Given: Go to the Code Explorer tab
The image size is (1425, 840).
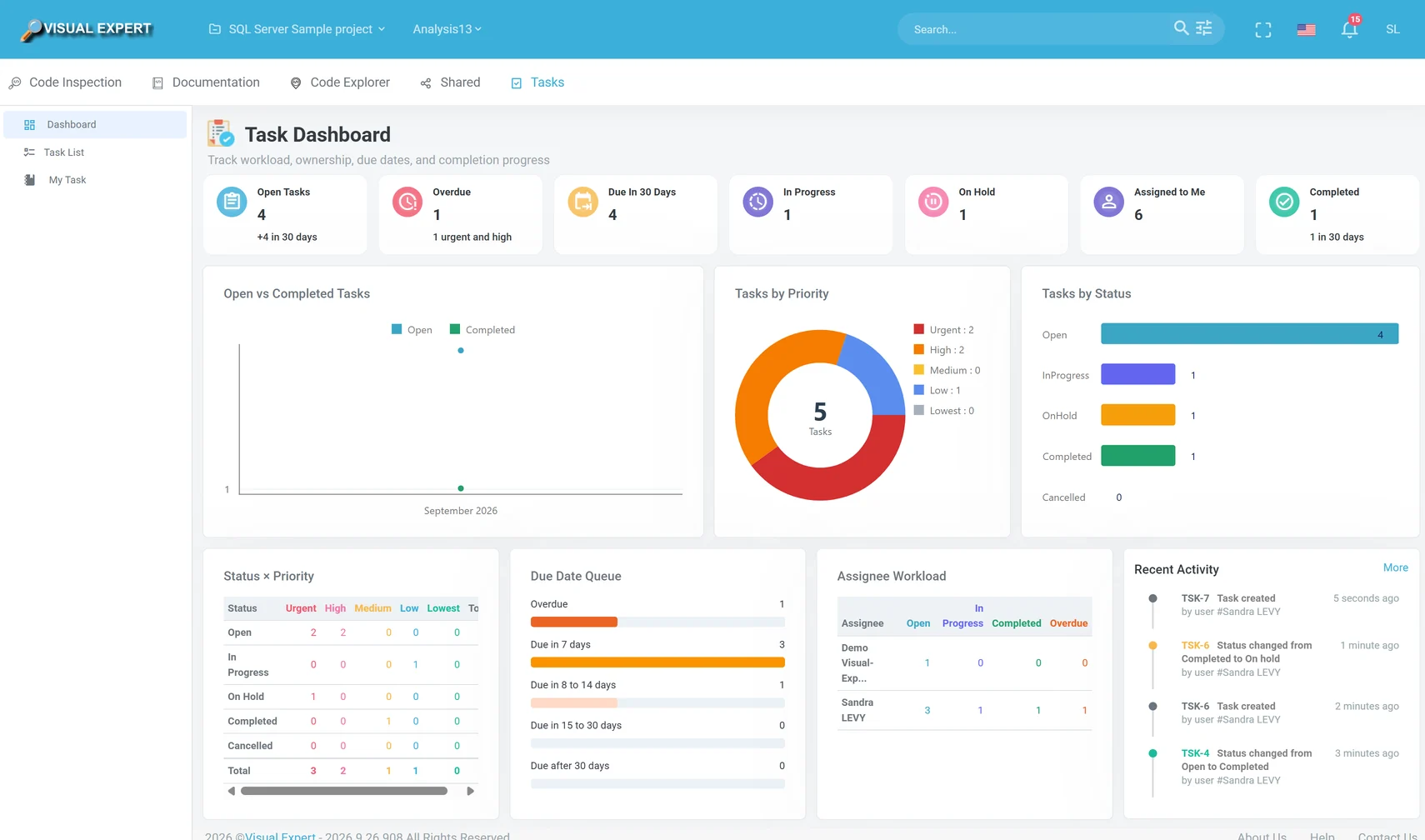Looking at the screenshot, I should (340, 82).
